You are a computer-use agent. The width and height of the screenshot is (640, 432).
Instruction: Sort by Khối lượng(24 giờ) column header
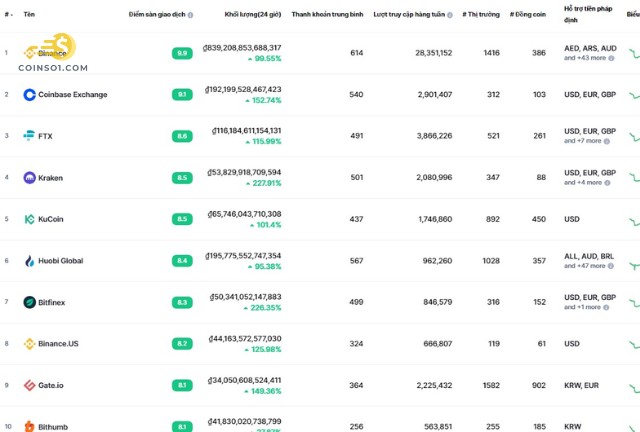[x=253, y=15]
